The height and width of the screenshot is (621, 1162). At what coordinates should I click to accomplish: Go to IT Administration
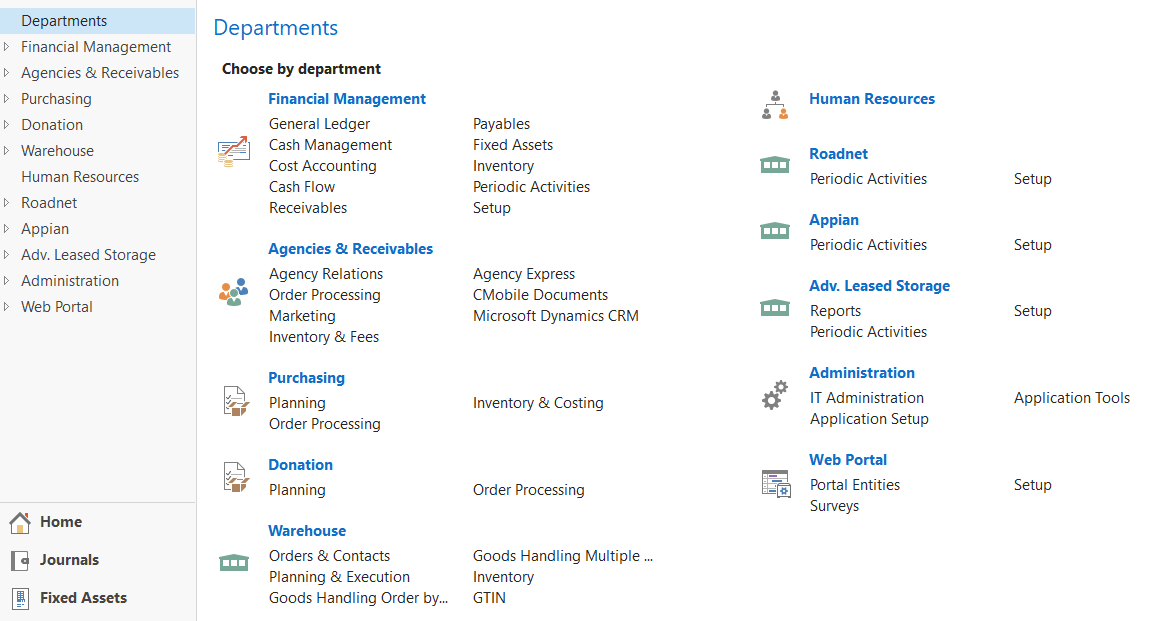pos(866,398)
